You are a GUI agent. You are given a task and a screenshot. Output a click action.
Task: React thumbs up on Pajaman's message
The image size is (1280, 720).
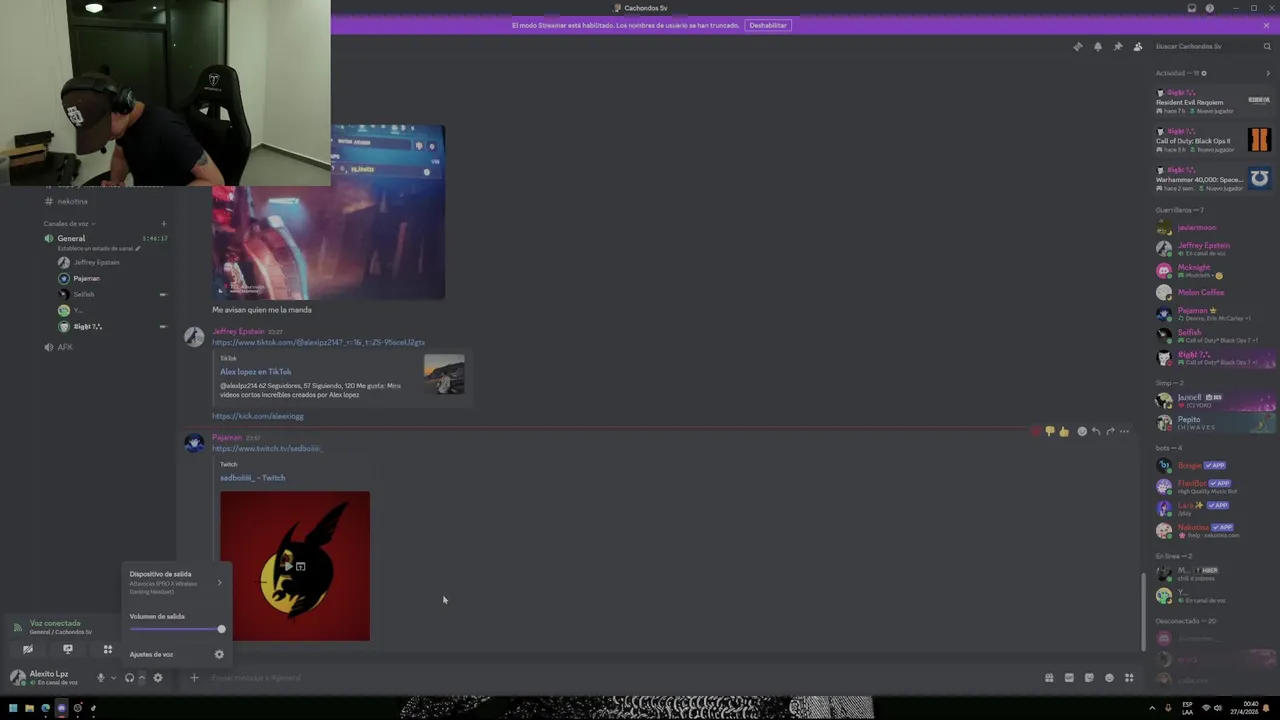(1063, 432)
